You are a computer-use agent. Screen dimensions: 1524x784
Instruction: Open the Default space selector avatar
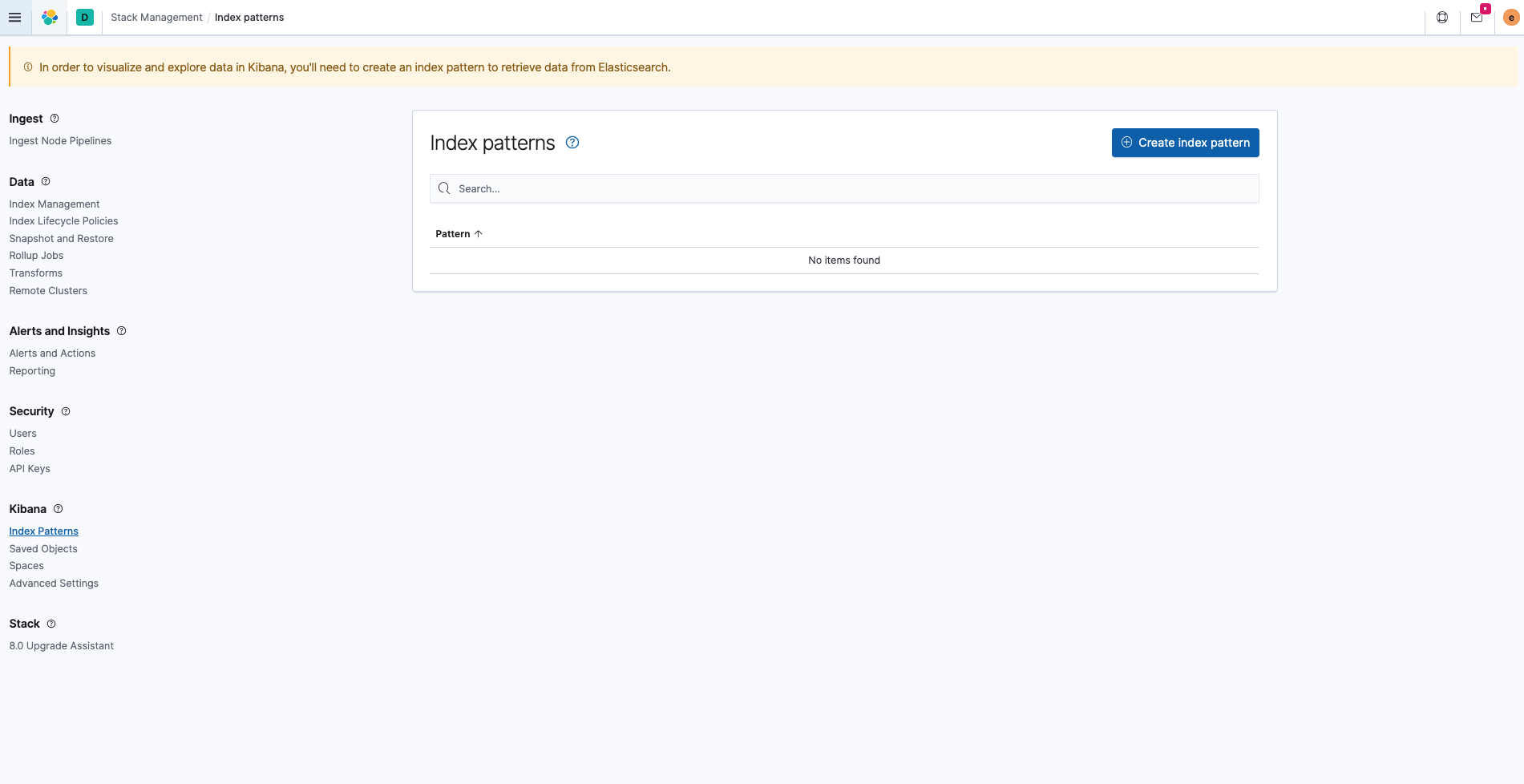click(x=84, y=18)
